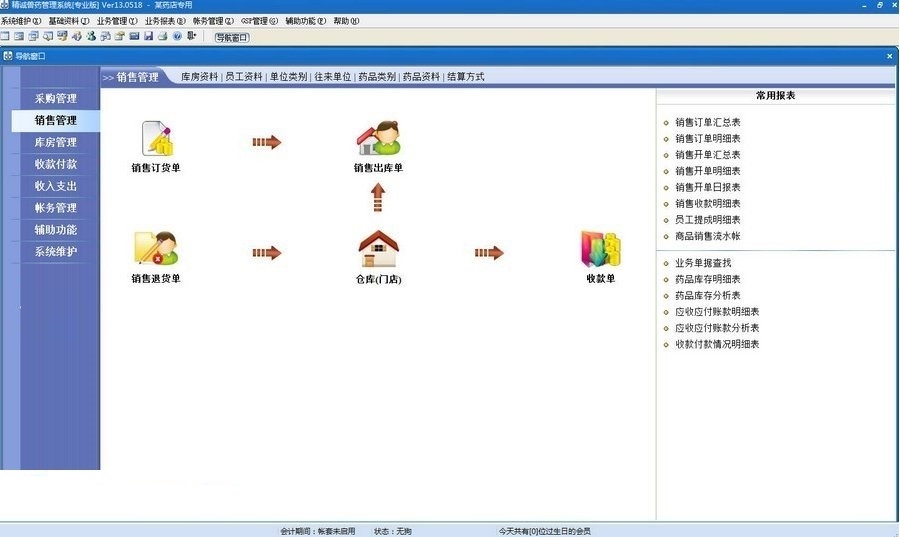Open the 仓库(门店) house icon
This screenshot has height=537, width=900.
click(378, 248)
